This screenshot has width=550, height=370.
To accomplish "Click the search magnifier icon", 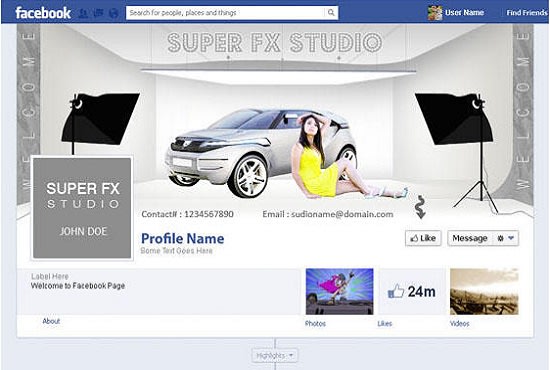I will point(331,13).
